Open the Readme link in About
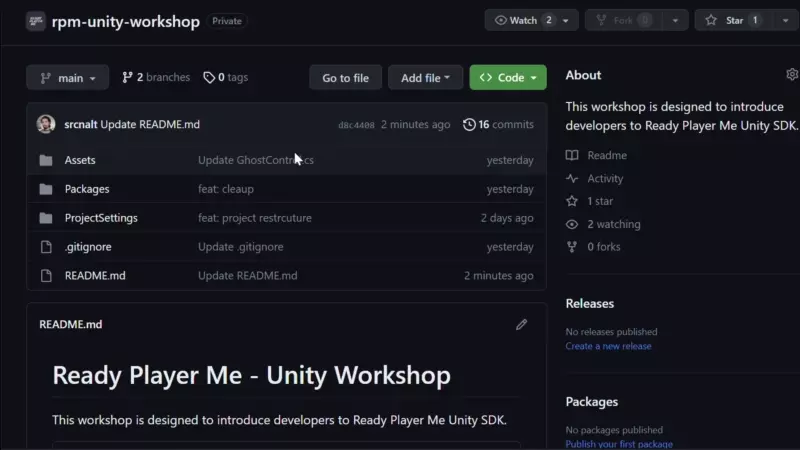This screenshot has width=800, height=450. point(607,155)
